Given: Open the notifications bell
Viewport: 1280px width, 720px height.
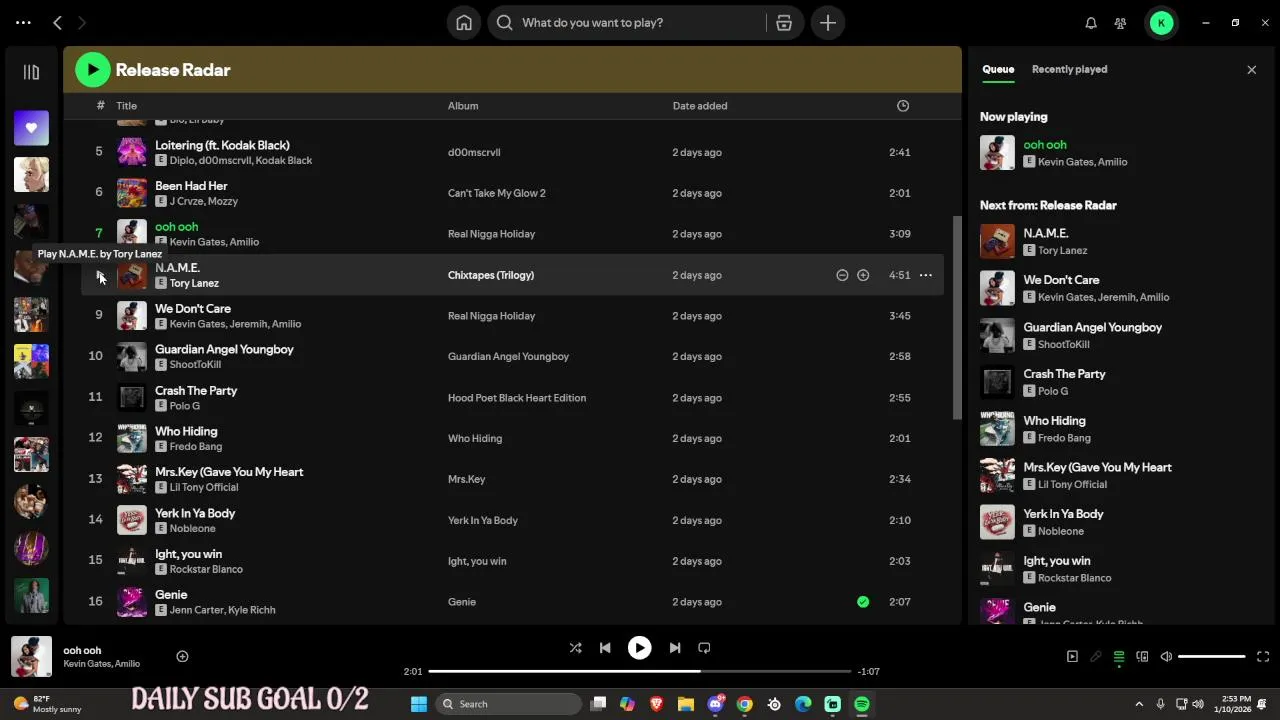Looking at the screenshot, I should pos(1091,23).
